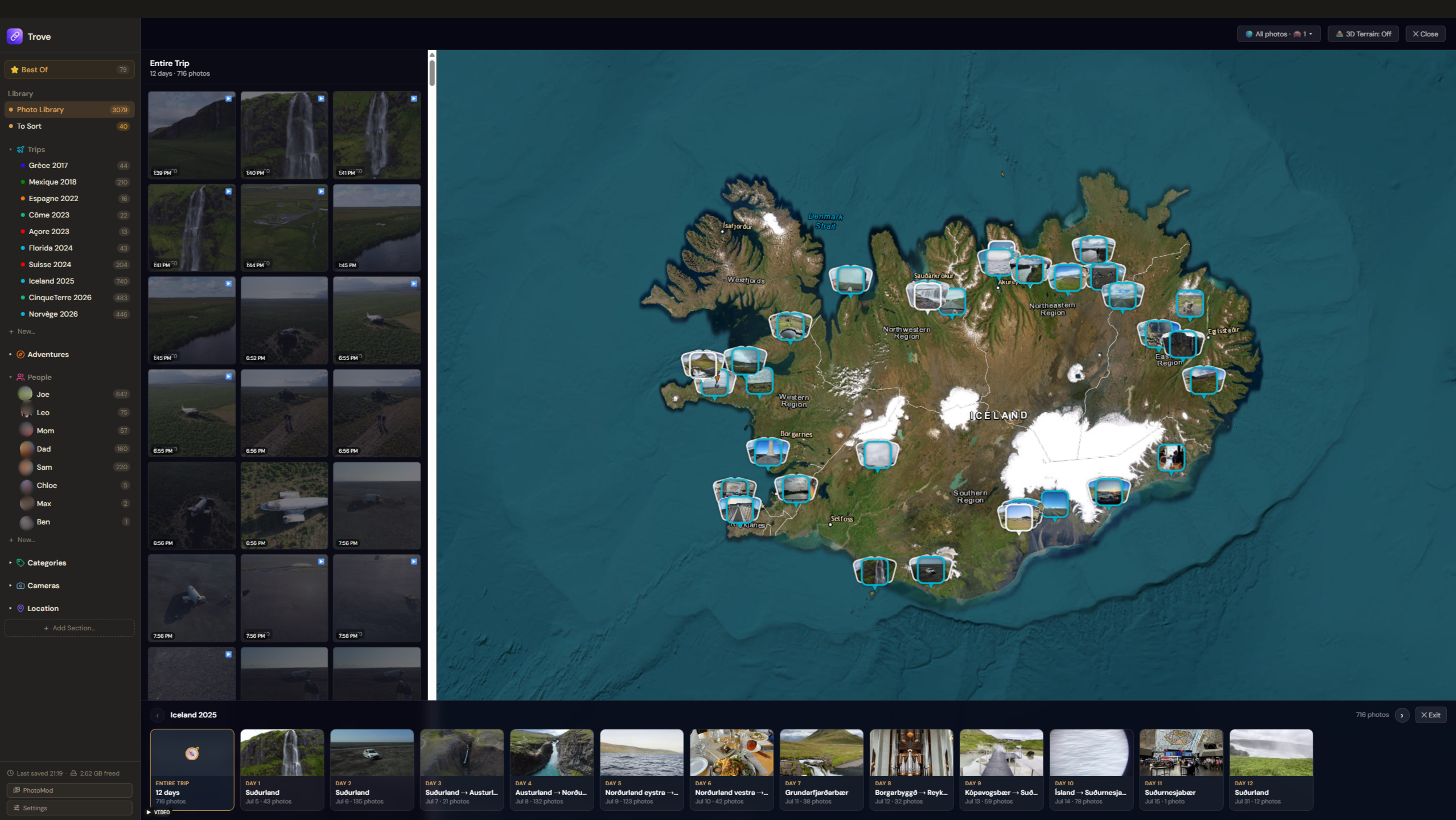Go back with left chevron beside Iceland 2025
Screen dimensions: 1456x820
point(157,715)
